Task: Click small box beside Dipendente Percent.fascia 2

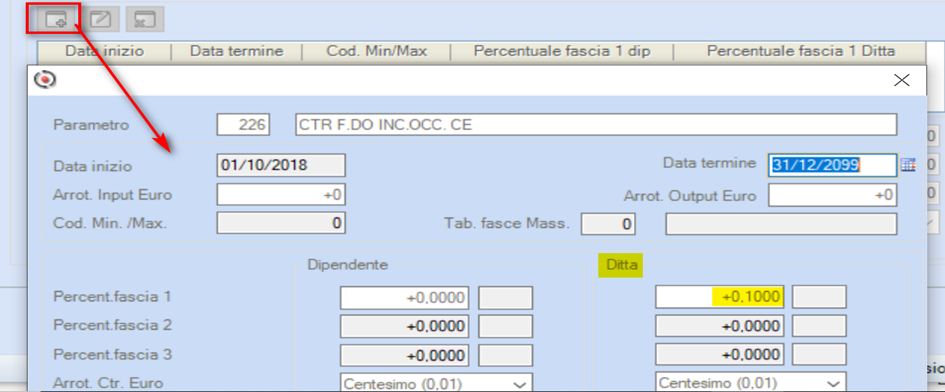Action: (505, 326)
